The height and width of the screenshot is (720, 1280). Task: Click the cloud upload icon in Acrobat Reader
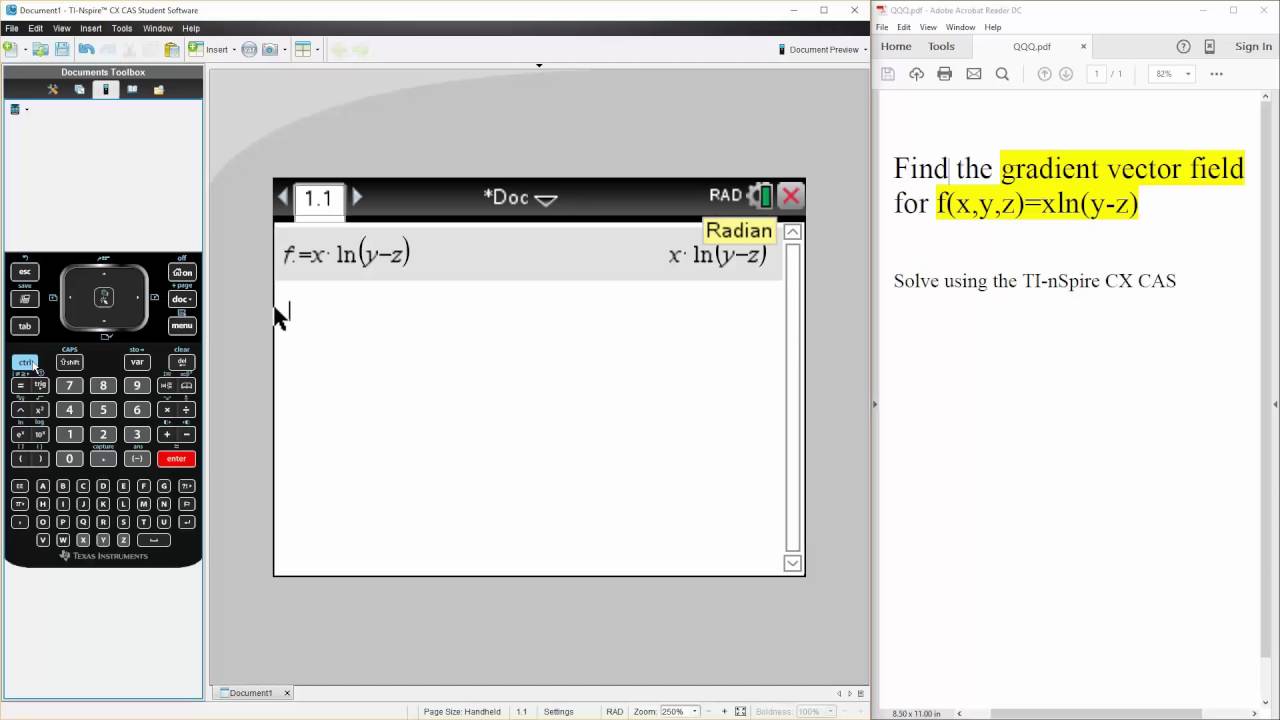click(x=916, y=74)
